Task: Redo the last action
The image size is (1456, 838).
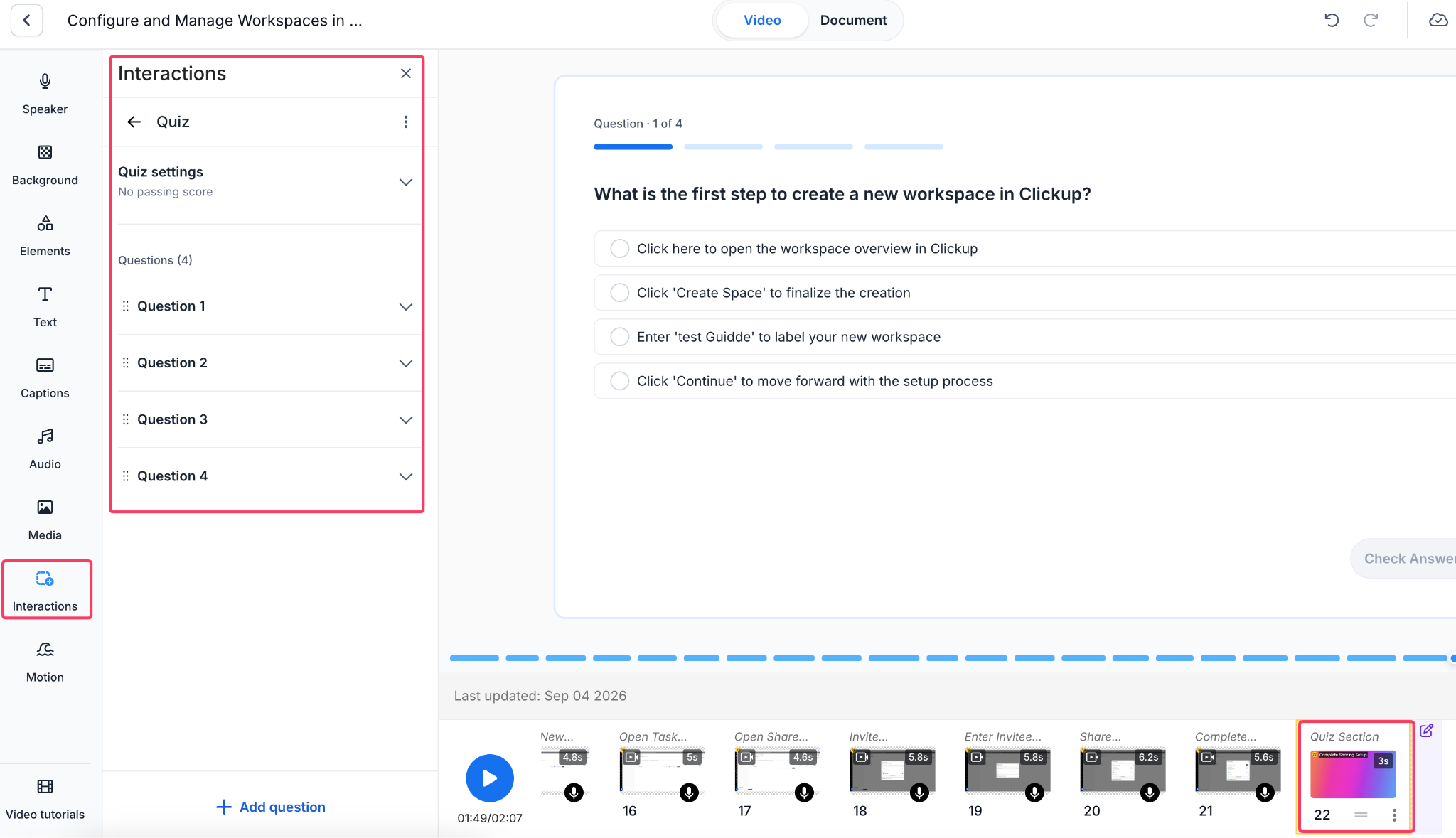Action: point(1371,20)
